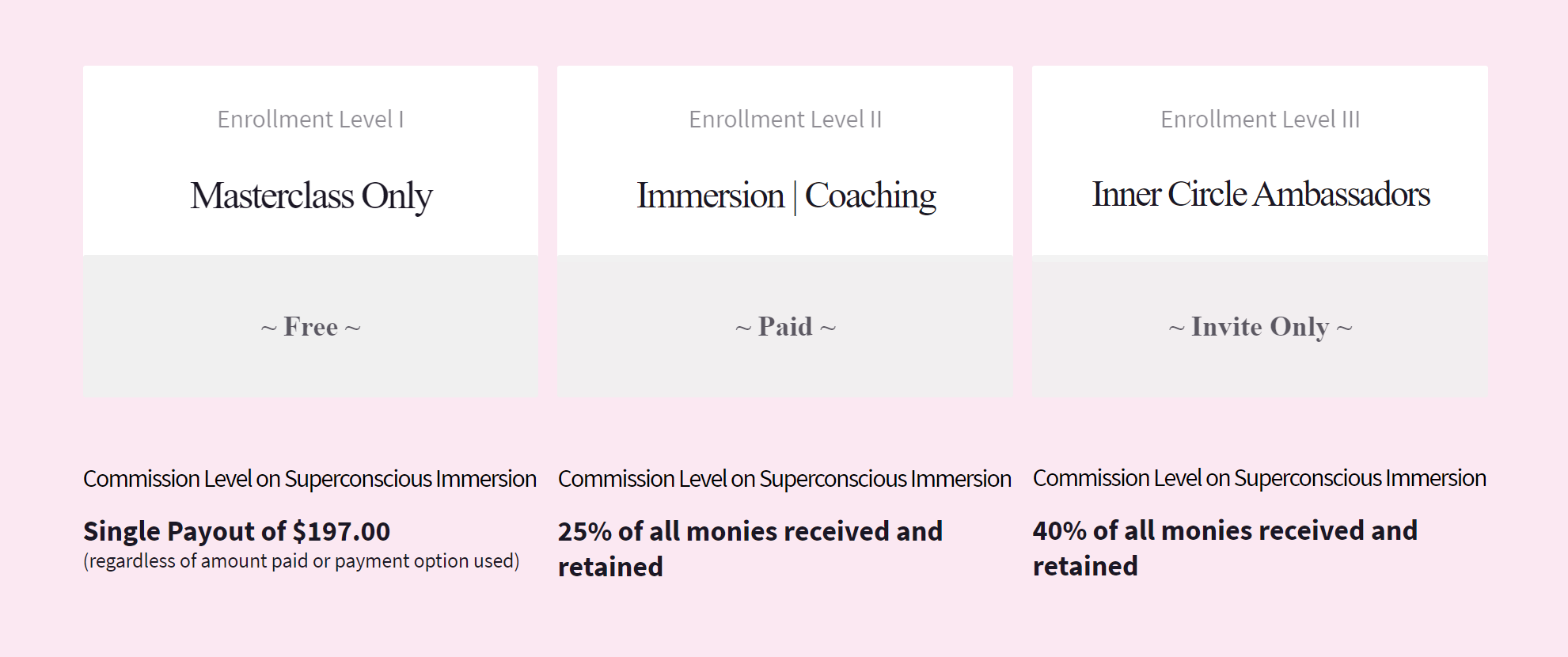Click first Commission Level on Superconscious Immersion line

tap(310, 479)
